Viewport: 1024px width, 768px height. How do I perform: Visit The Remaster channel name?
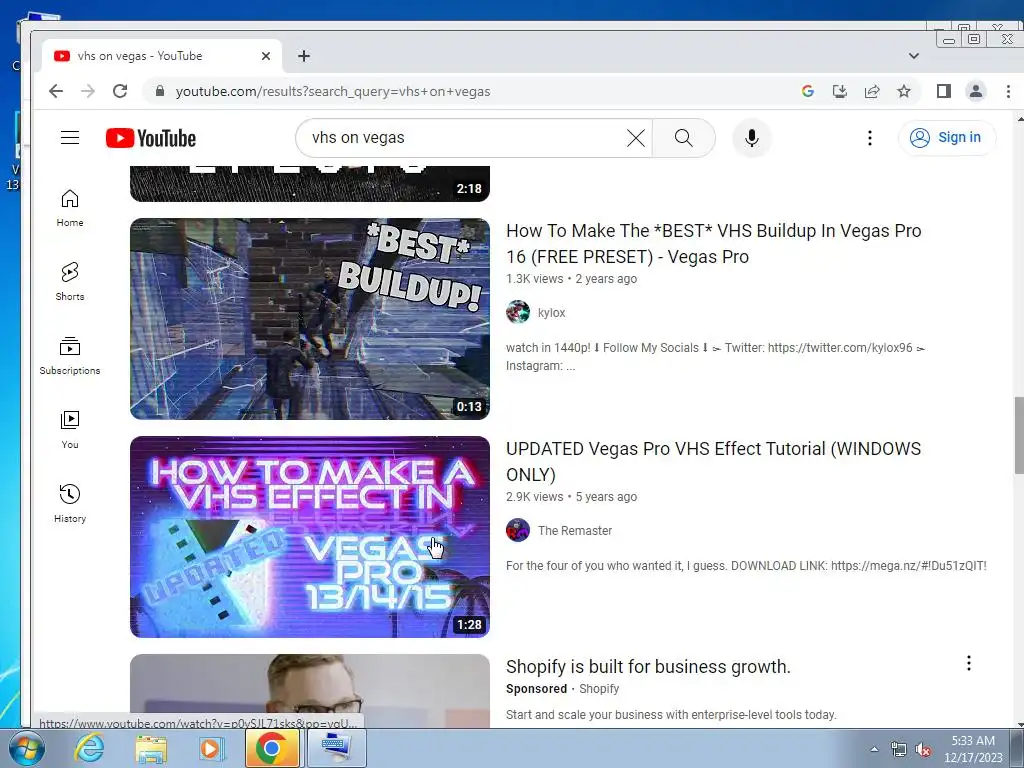click(x=575, y=531)
